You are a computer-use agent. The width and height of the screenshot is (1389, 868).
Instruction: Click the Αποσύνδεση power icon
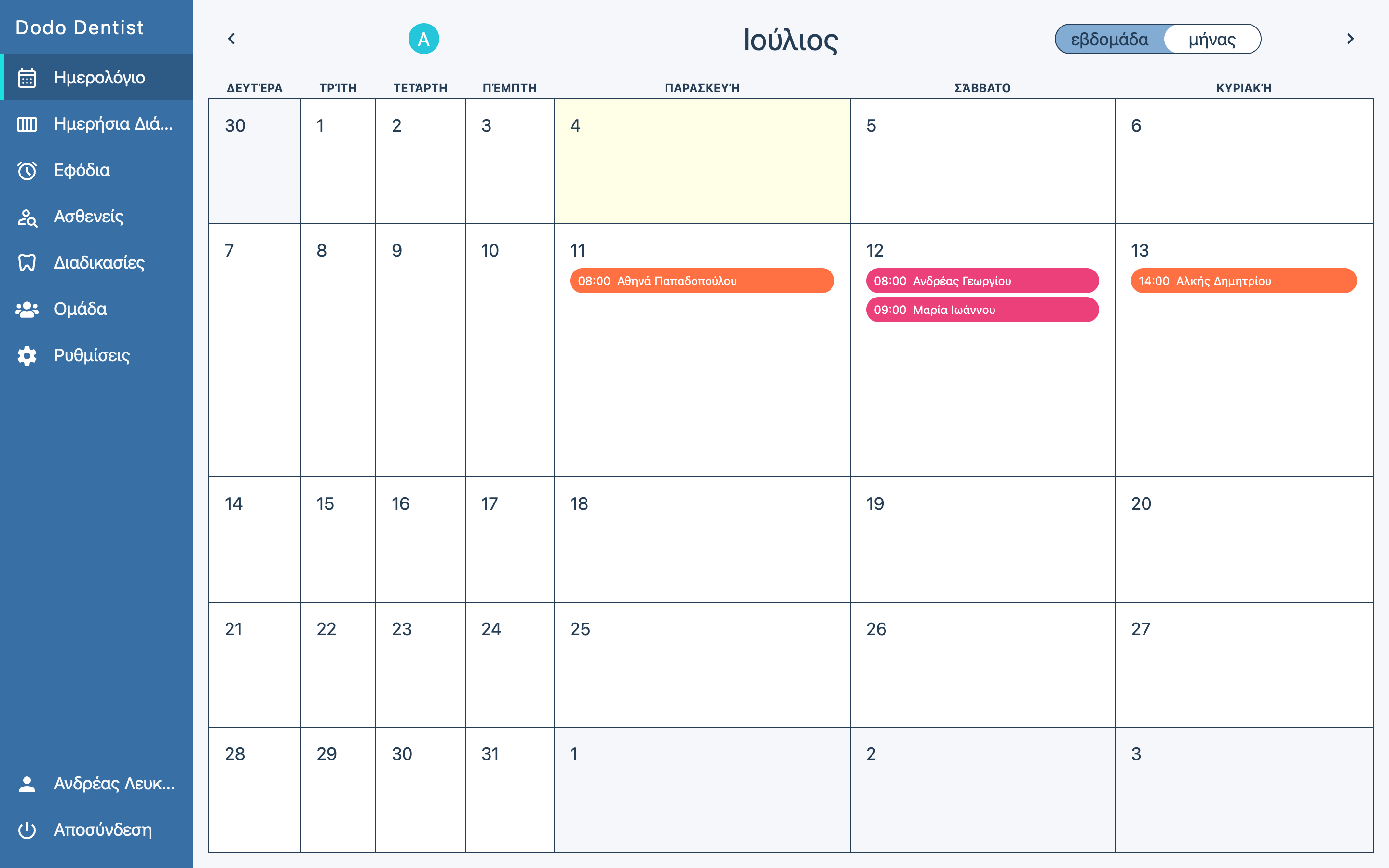pos(27,830)
